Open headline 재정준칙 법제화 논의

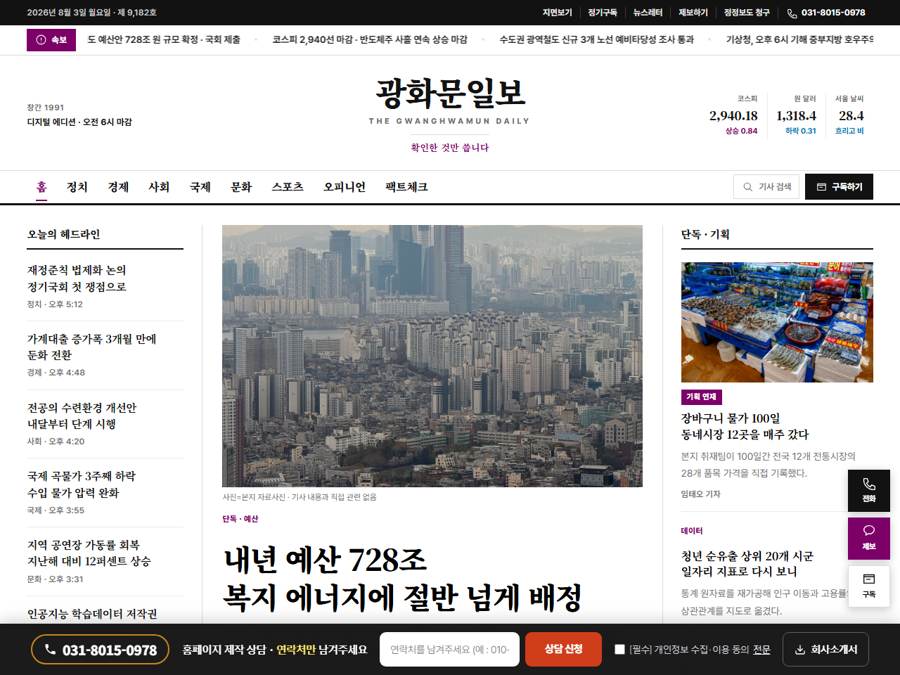click(x=76, y=278)
